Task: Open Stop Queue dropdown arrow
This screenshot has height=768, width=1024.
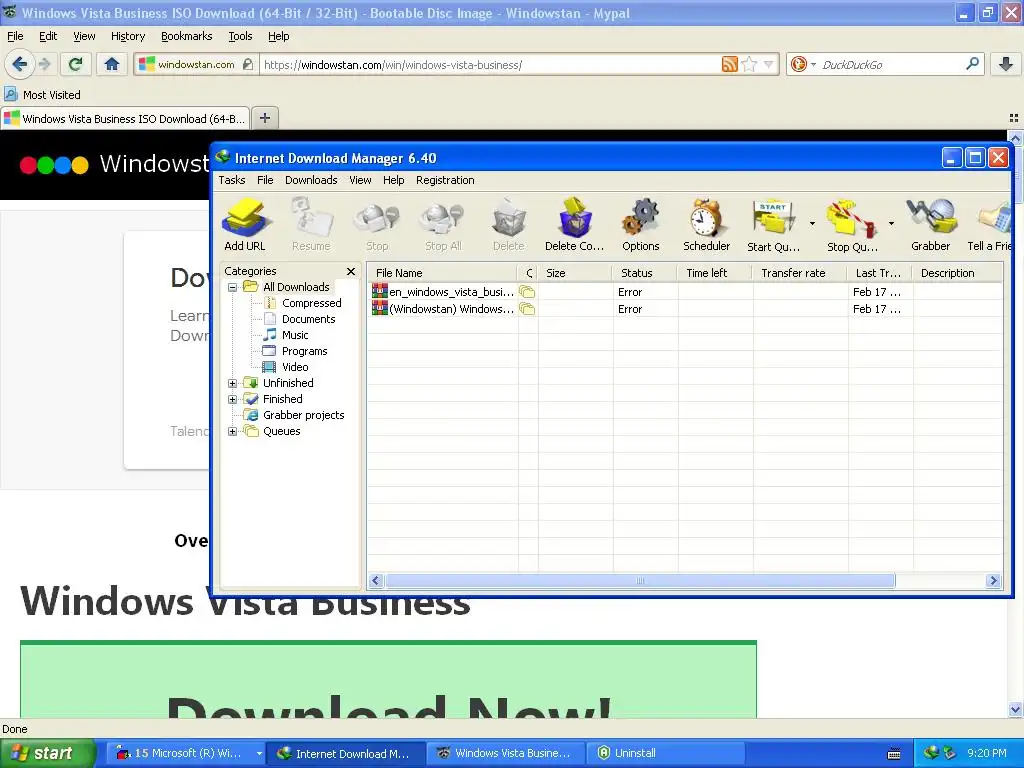Action: click(891, 224)
